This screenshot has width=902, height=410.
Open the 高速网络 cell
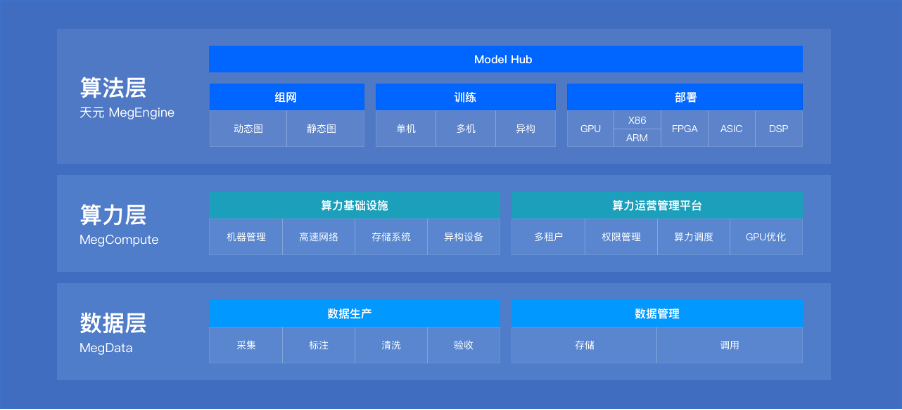pyautogui.click(x=318, y=237)
